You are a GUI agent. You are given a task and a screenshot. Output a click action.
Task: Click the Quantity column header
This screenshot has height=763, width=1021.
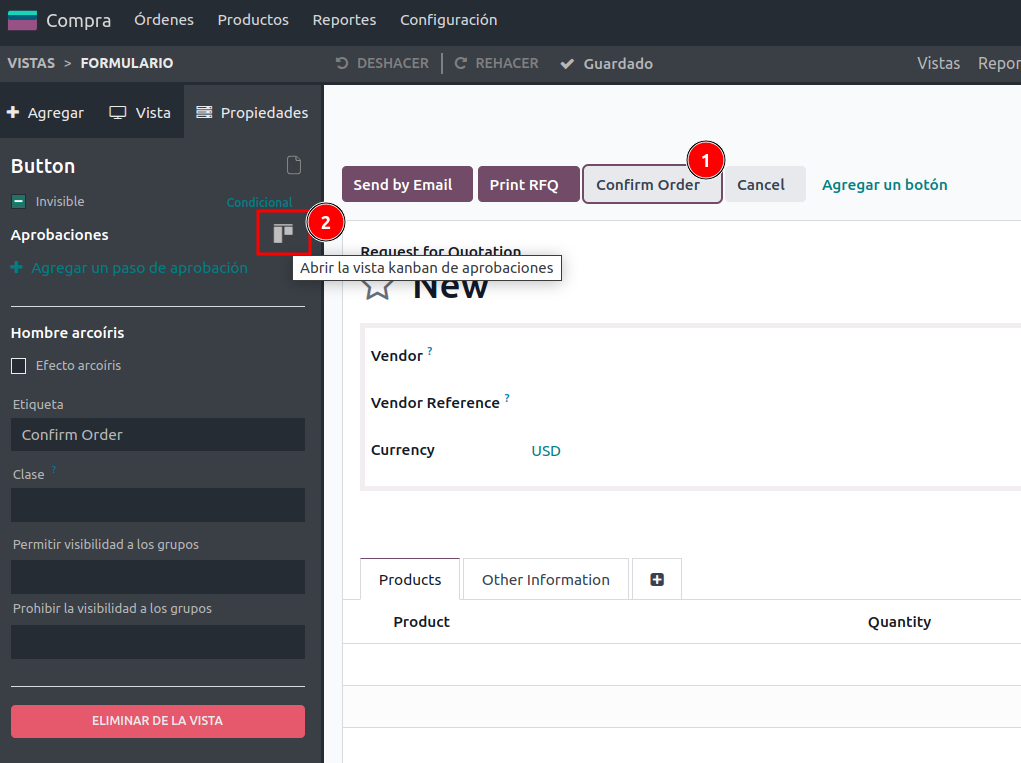tap(899, 622)
